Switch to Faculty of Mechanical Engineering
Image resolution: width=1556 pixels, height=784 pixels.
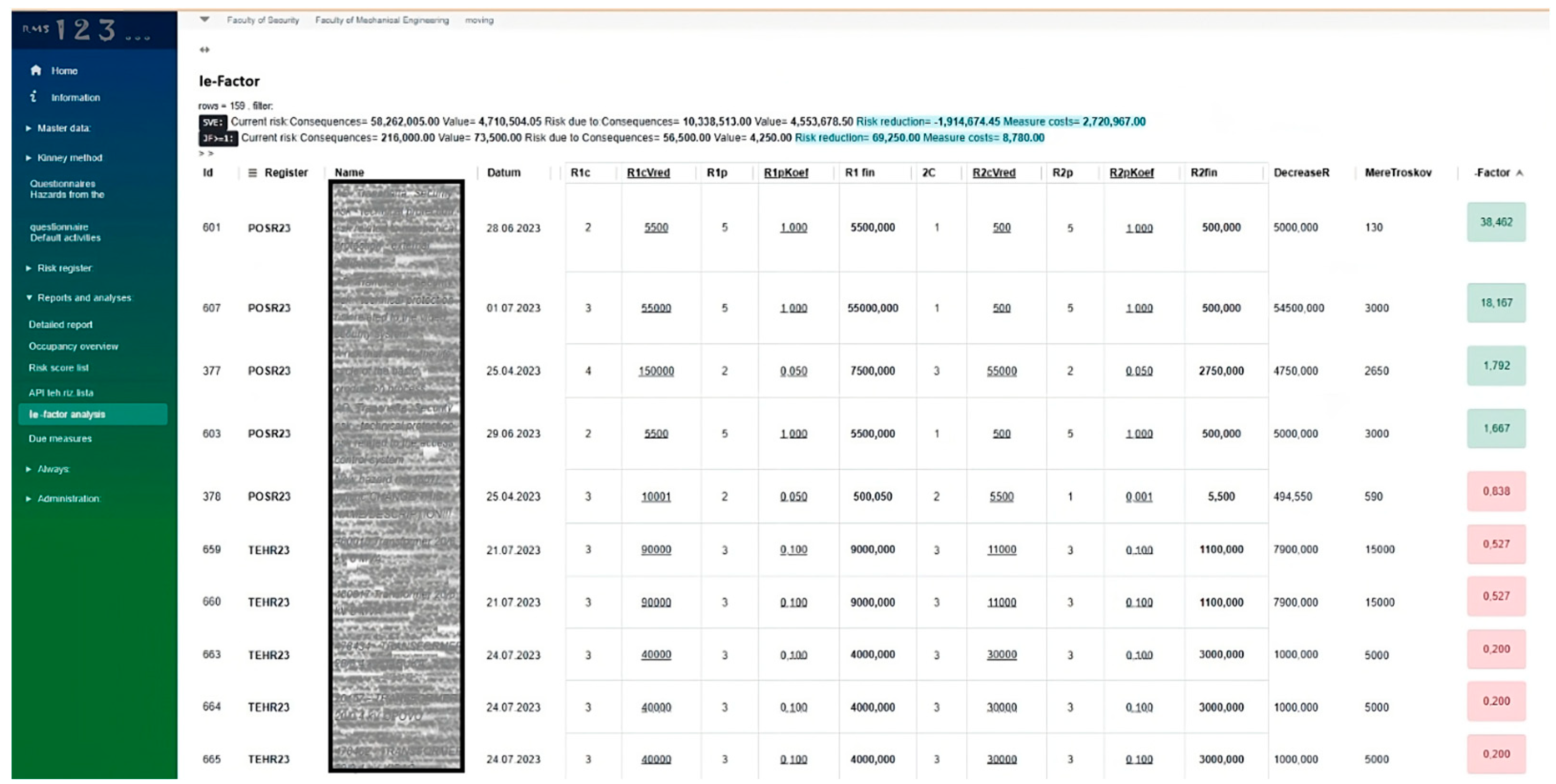coord(382,20)
